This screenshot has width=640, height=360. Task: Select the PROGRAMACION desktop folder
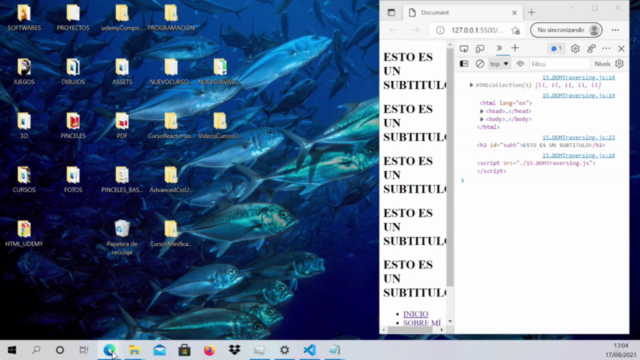pyautogui.click(x=171, y=18)
